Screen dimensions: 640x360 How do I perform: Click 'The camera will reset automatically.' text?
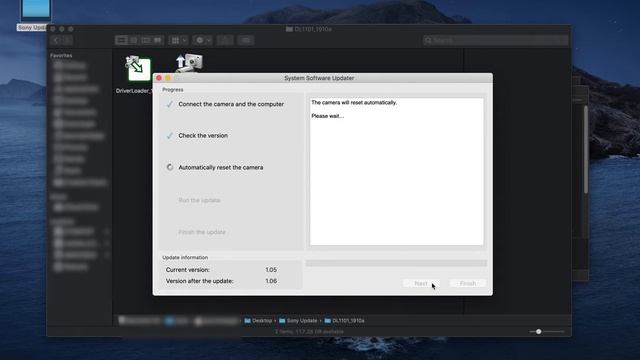(354, 102)
